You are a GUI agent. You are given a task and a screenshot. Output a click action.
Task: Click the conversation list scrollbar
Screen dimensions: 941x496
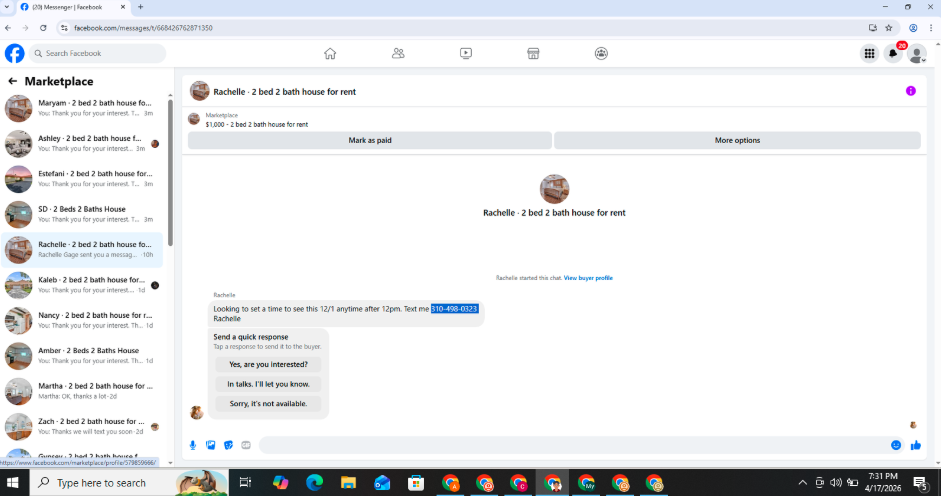tap(170, 171)
